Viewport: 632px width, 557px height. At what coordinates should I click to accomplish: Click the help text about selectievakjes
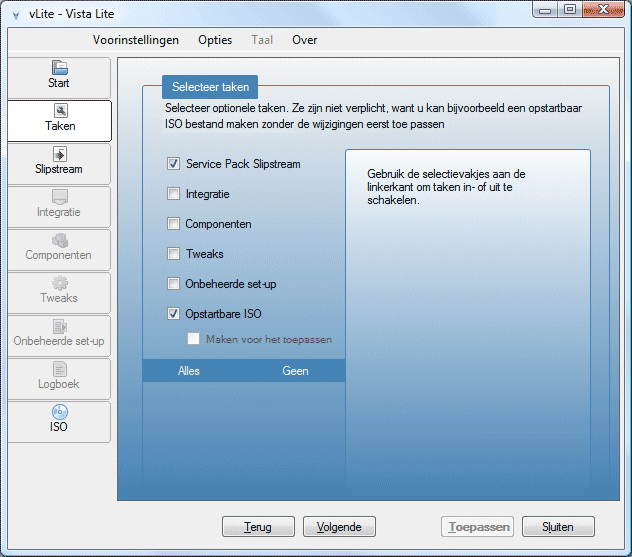pyautogui.click(x=446, y=187)
